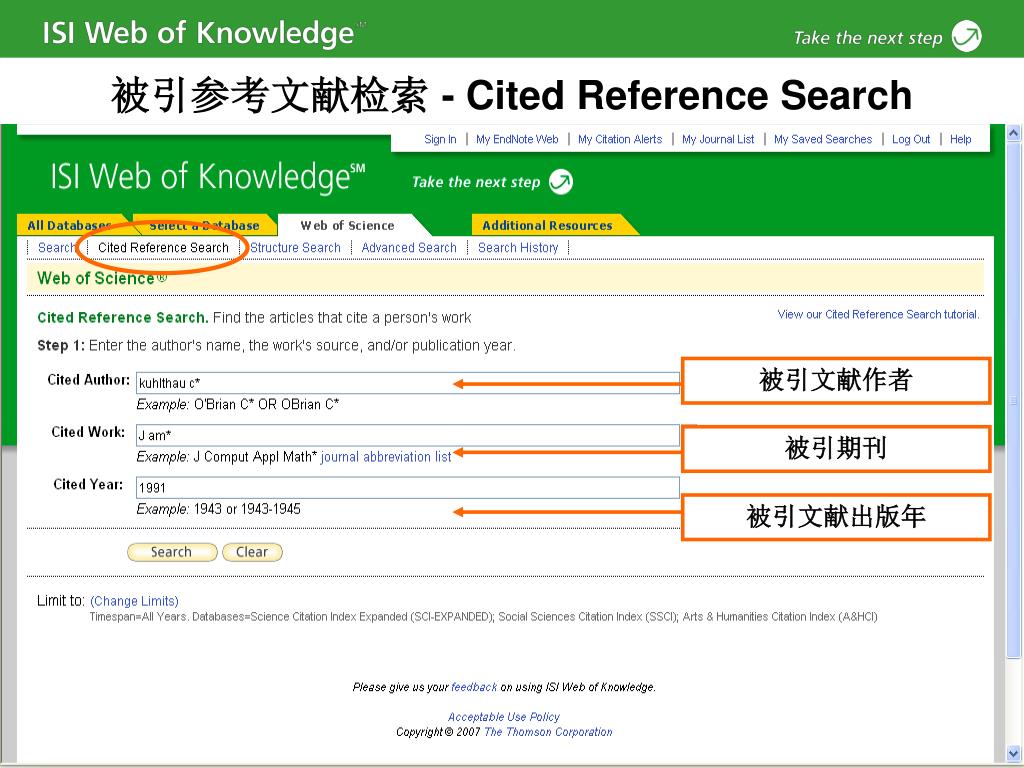
Task: Click the vertical scrollbar thumb
Action: pos(1014,400)
